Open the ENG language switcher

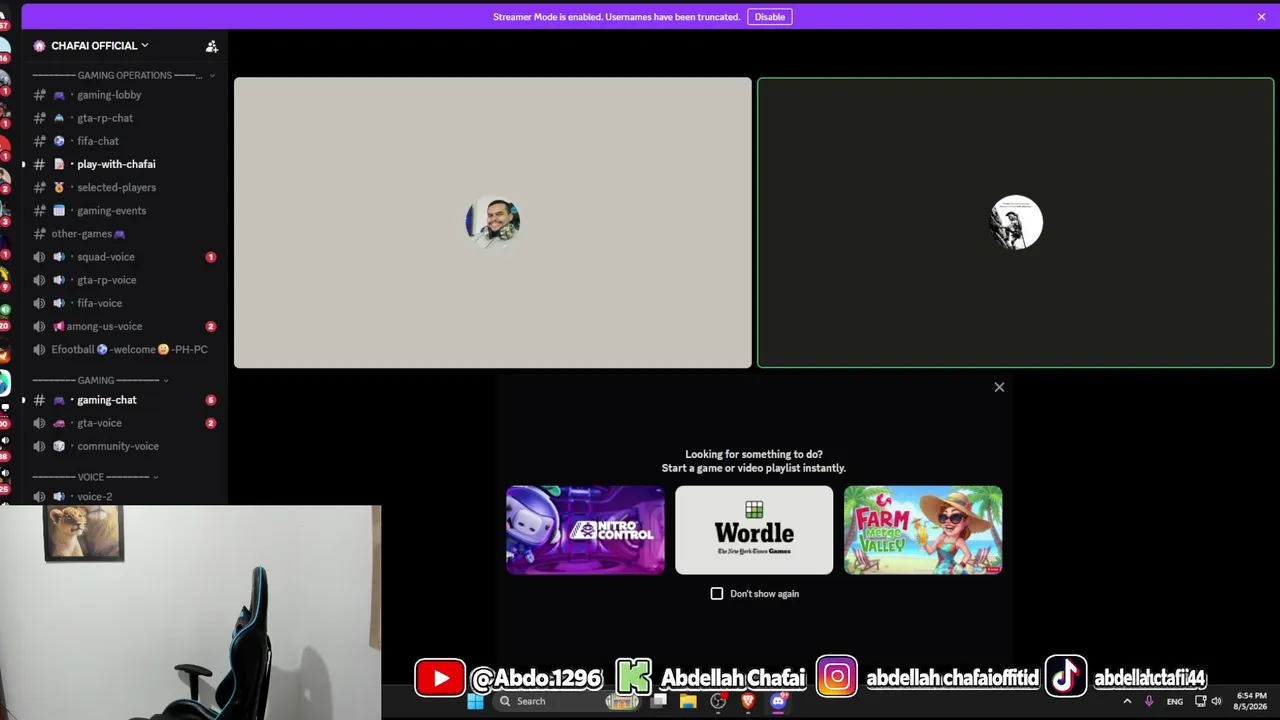coord(1175,701)
